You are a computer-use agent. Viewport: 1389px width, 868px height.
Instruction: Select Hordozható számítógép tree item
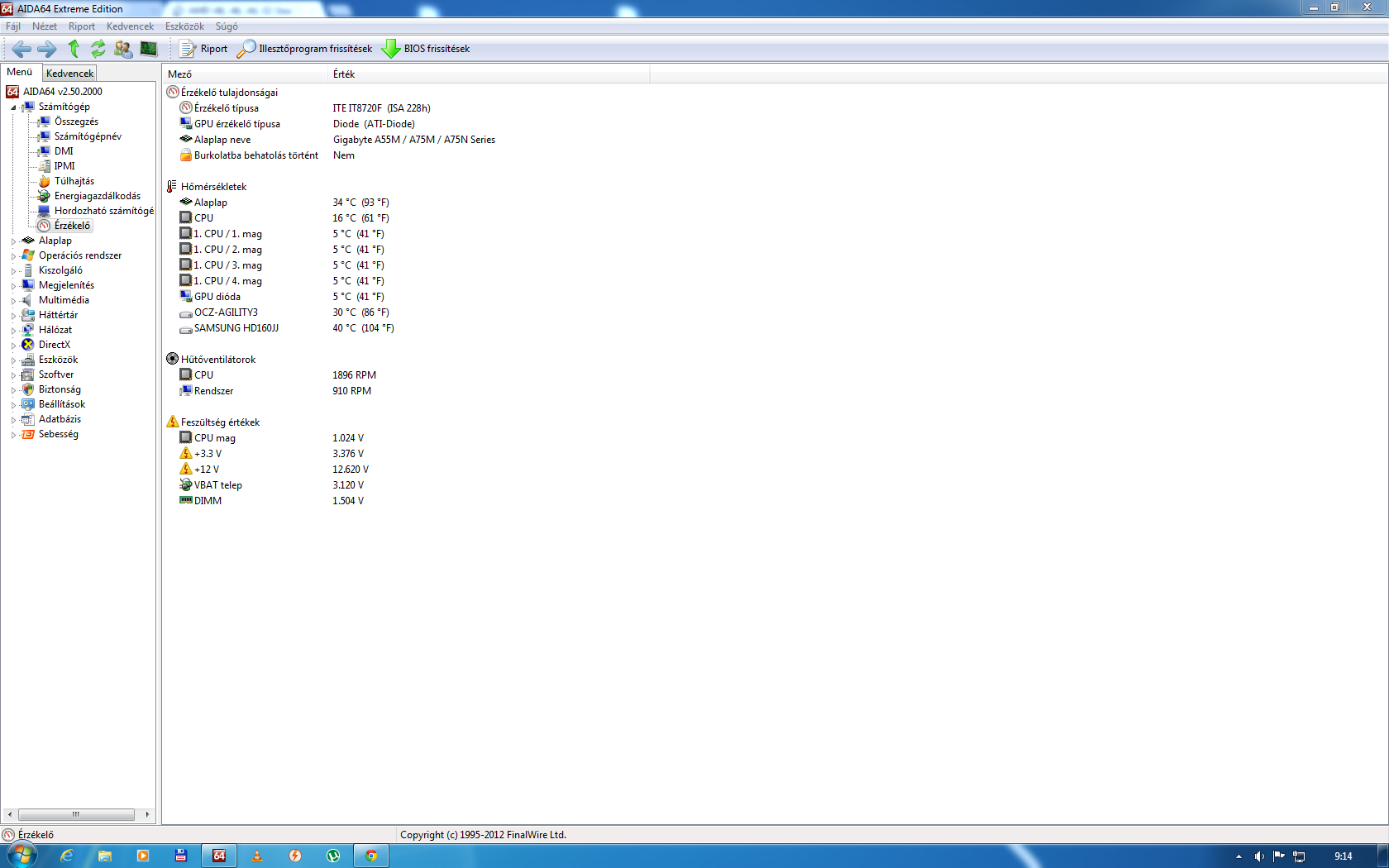click(x=104, y=211)
